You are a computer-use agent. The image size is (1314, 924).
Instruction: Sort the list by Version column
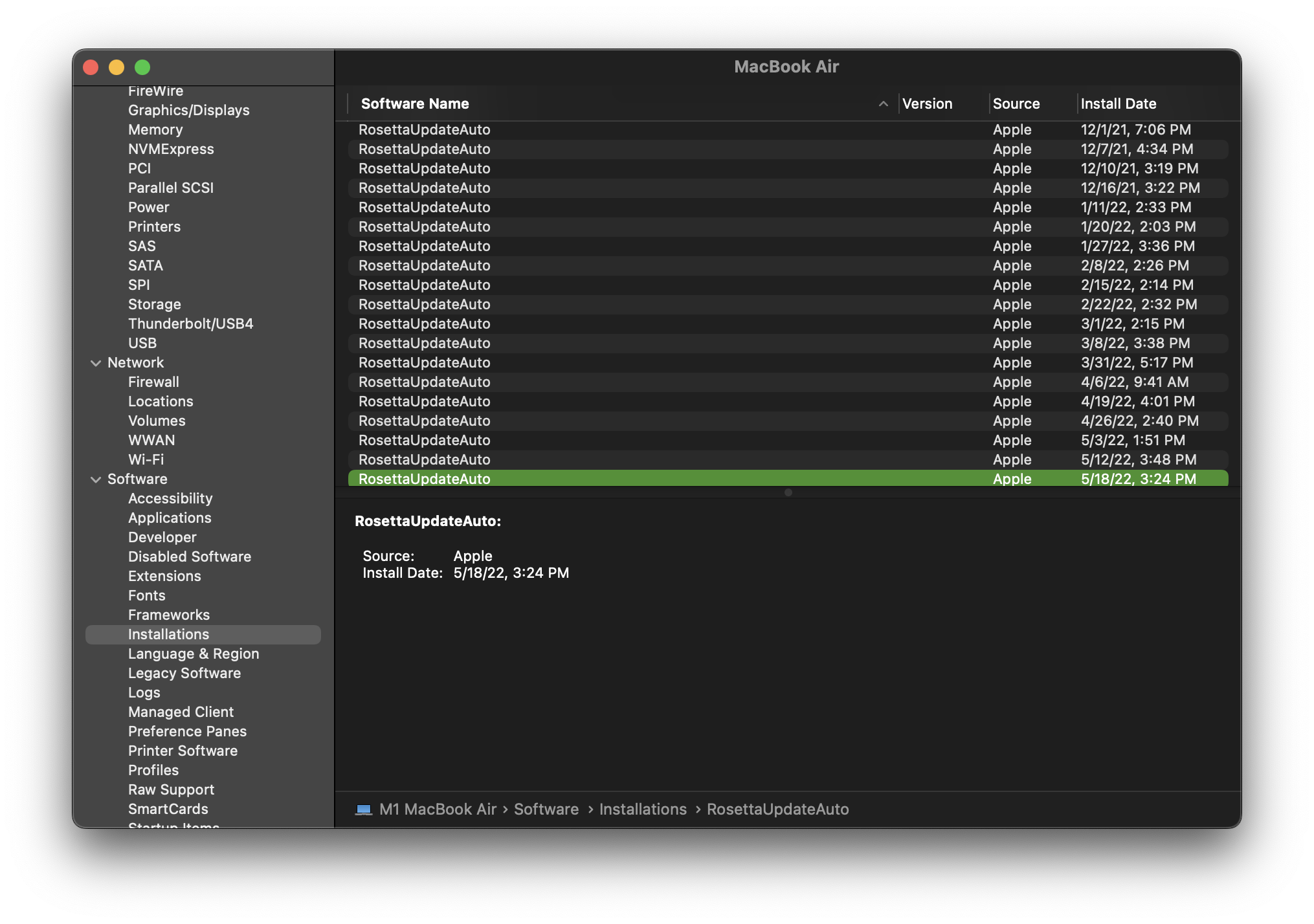[x=927, y=104]
